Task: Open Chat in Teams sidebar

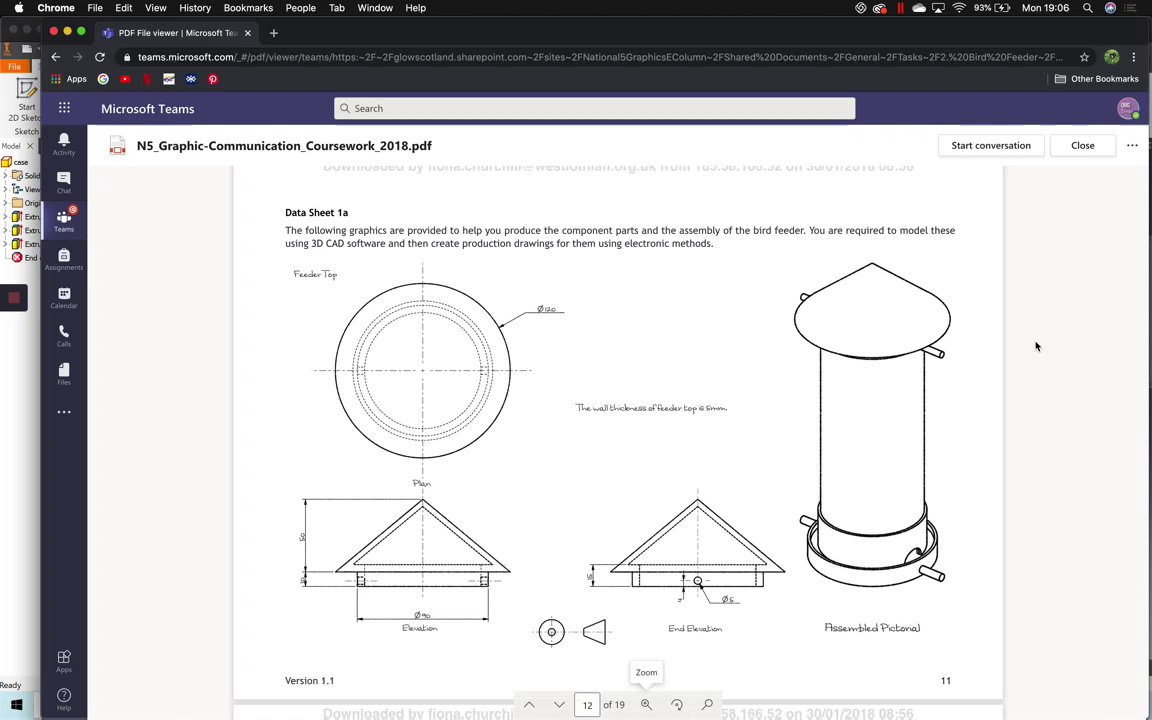Action: [x=64, y=182]
